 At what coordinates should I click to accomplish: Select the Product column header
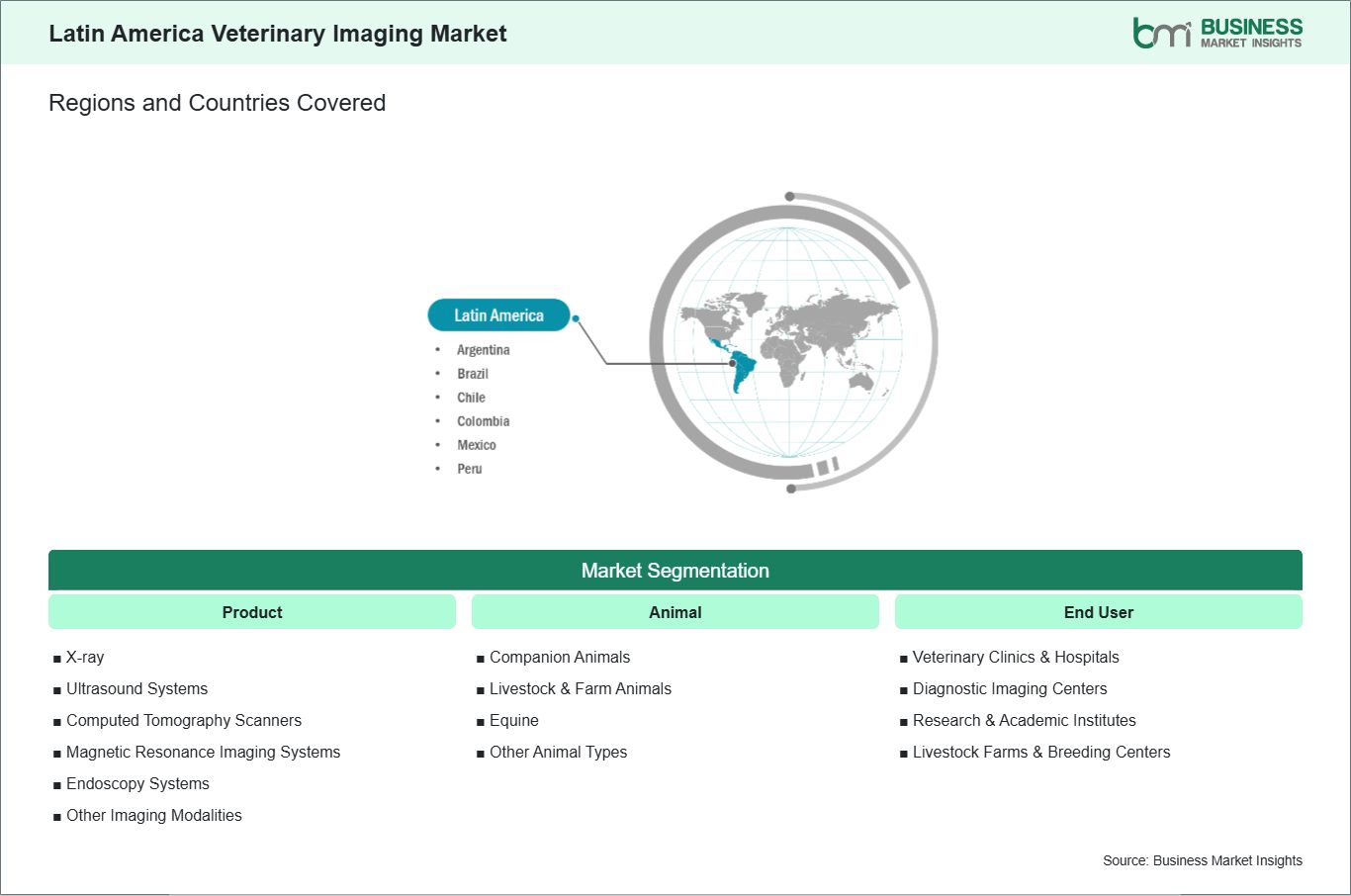252,612
